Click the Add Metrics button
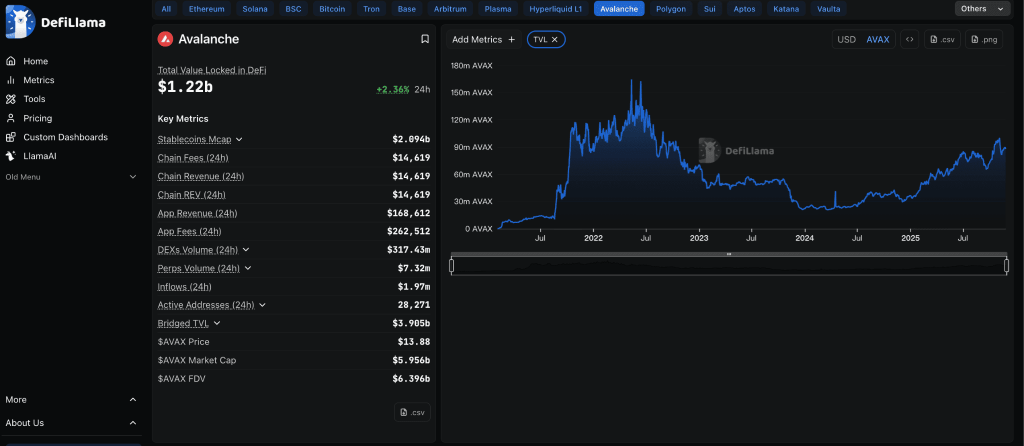The image size is (1024, 446). 483,39
